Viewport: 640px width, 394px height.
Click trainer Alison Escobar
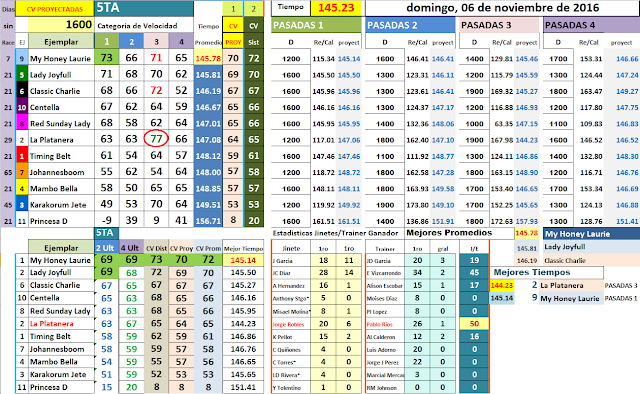[384, 286]
